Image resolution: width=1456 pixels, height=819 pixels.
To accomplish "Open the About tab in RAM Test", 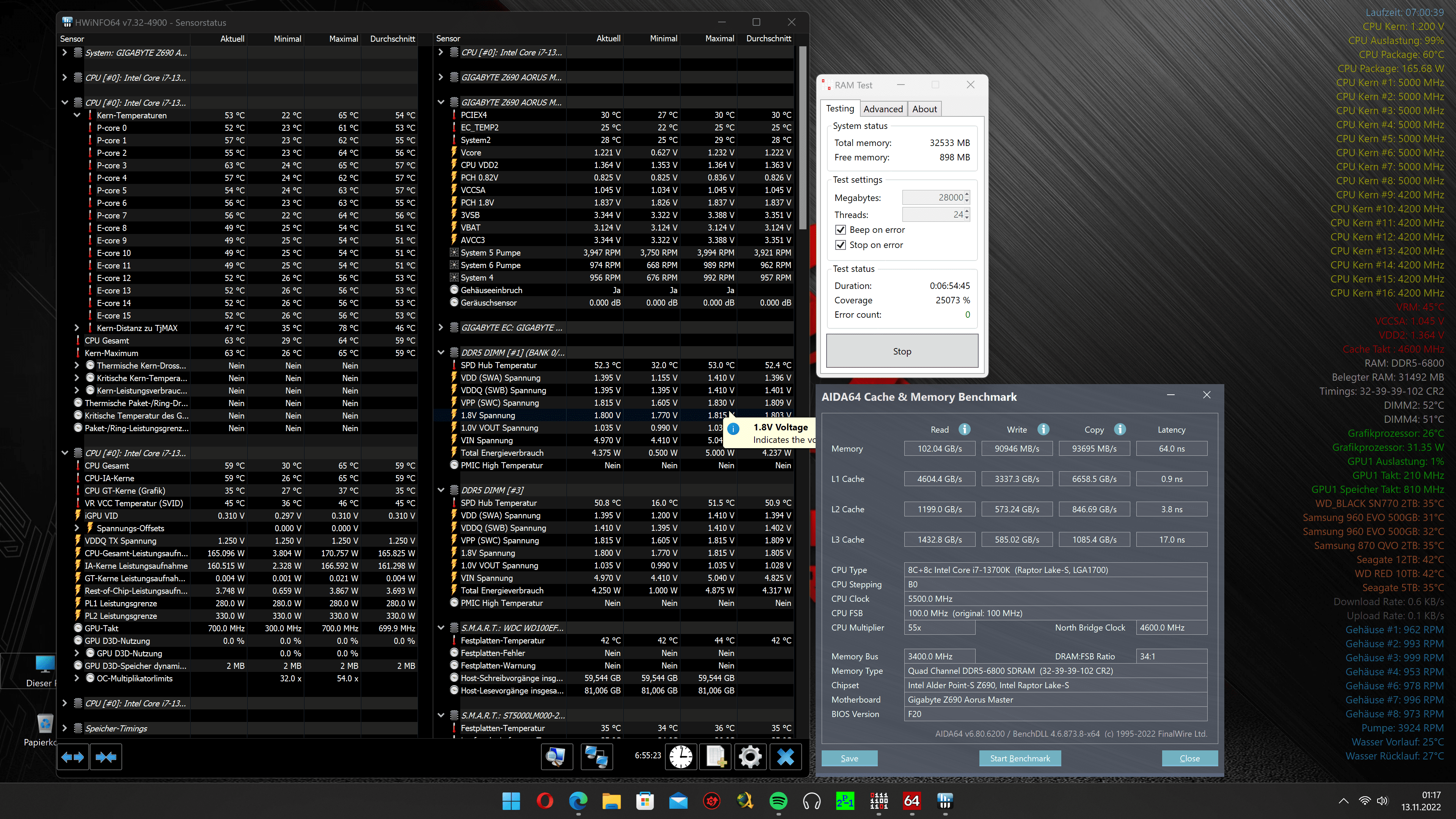I will point(924,109).
